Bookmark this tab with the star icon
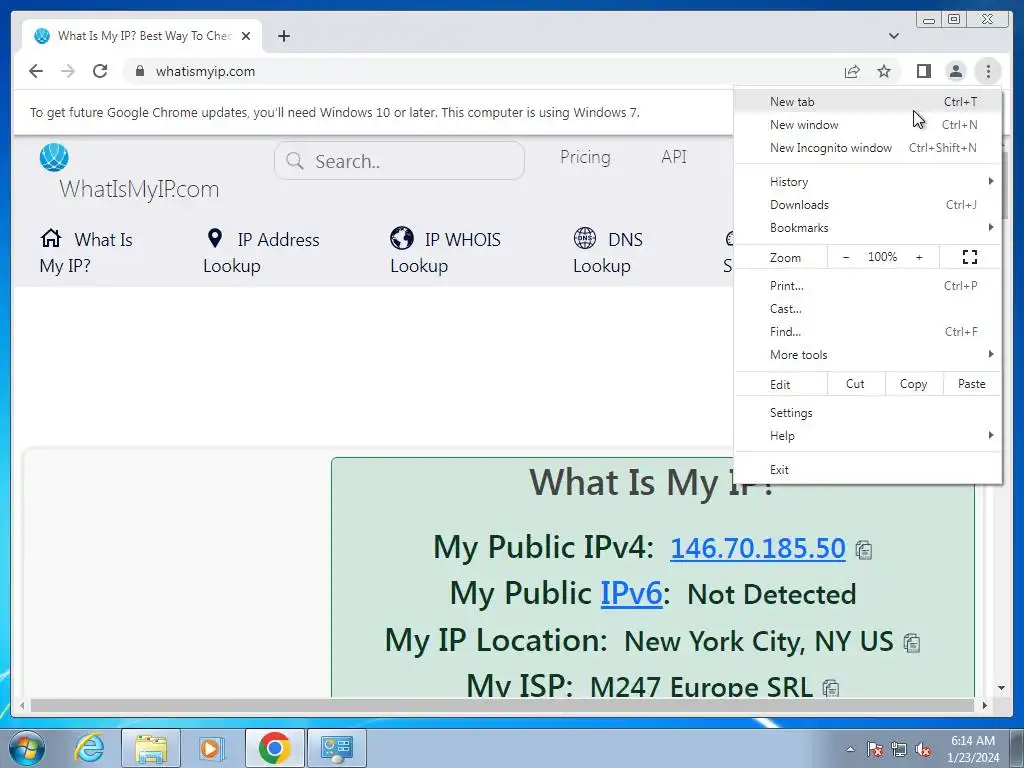This screenshot has width=1024, height=768. pyautogui.click(x=884, y=71)
